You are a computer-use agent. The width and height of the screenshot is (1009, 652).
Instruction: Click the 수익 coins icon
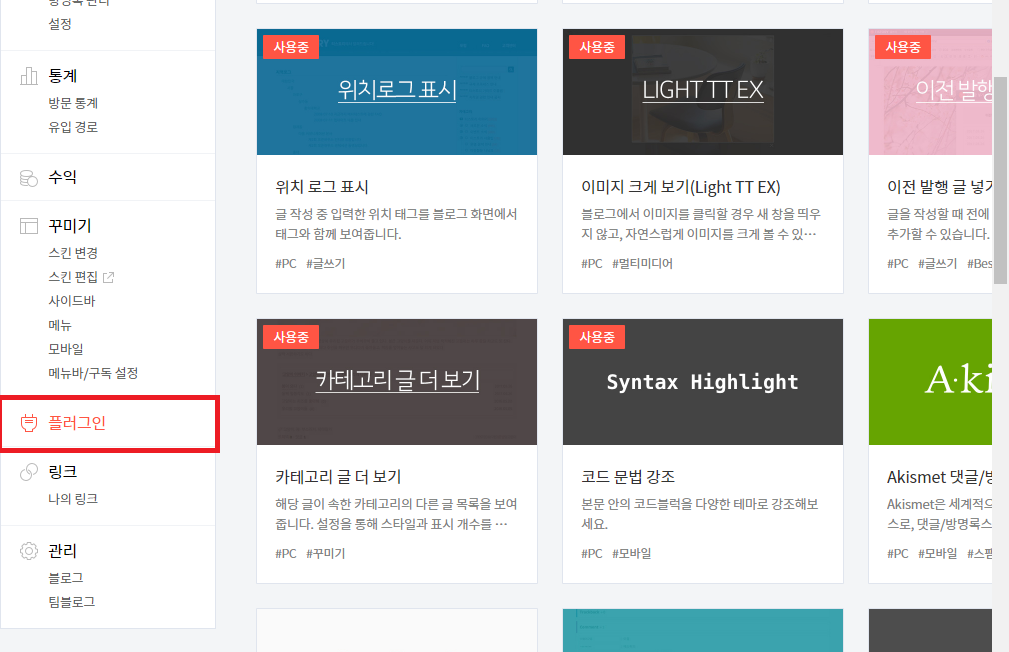(x=29, y=178)
